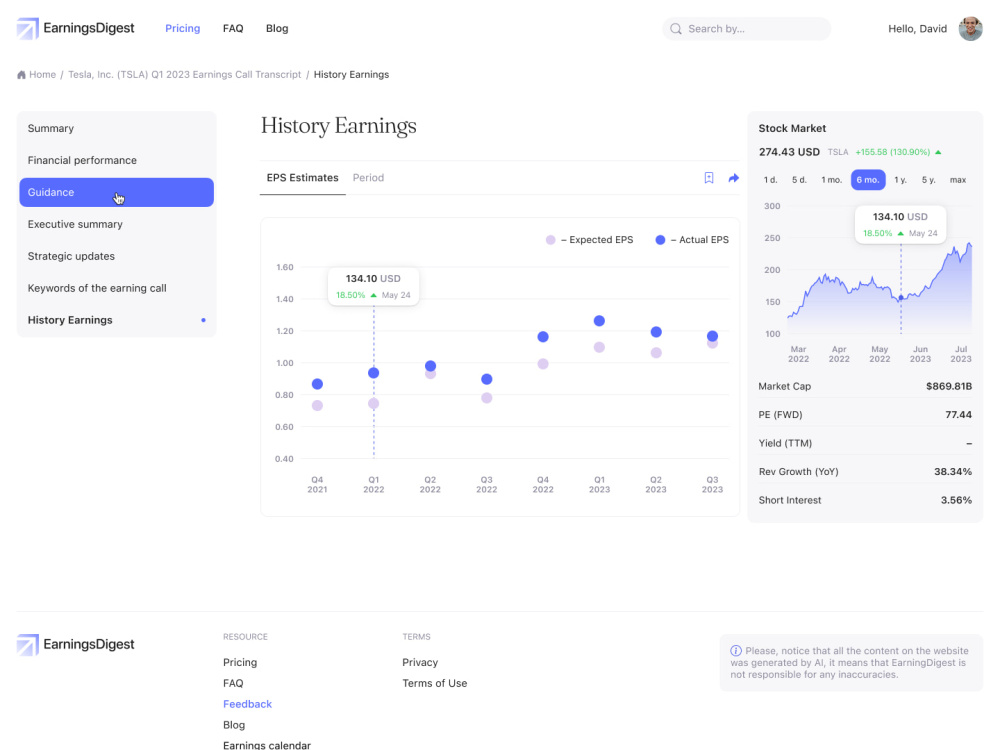Screen dimensions: 1000x750
Task: Select the 6 mo. time range
Action: pyautogui.click(x=868, y=180)
